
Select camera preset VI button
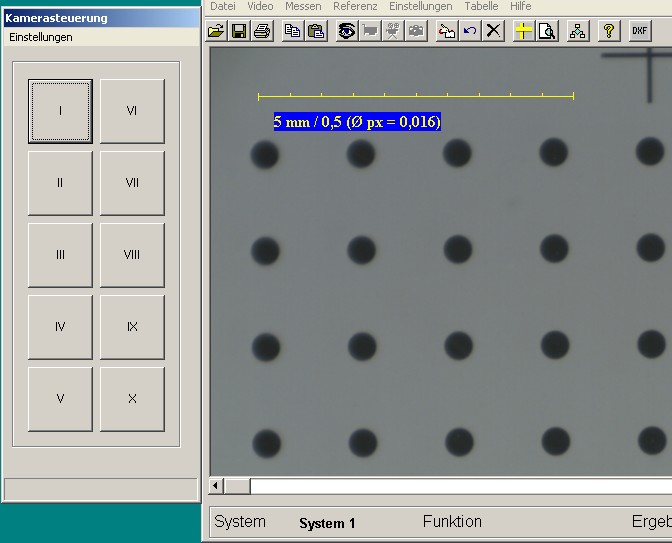coord(132,111)
